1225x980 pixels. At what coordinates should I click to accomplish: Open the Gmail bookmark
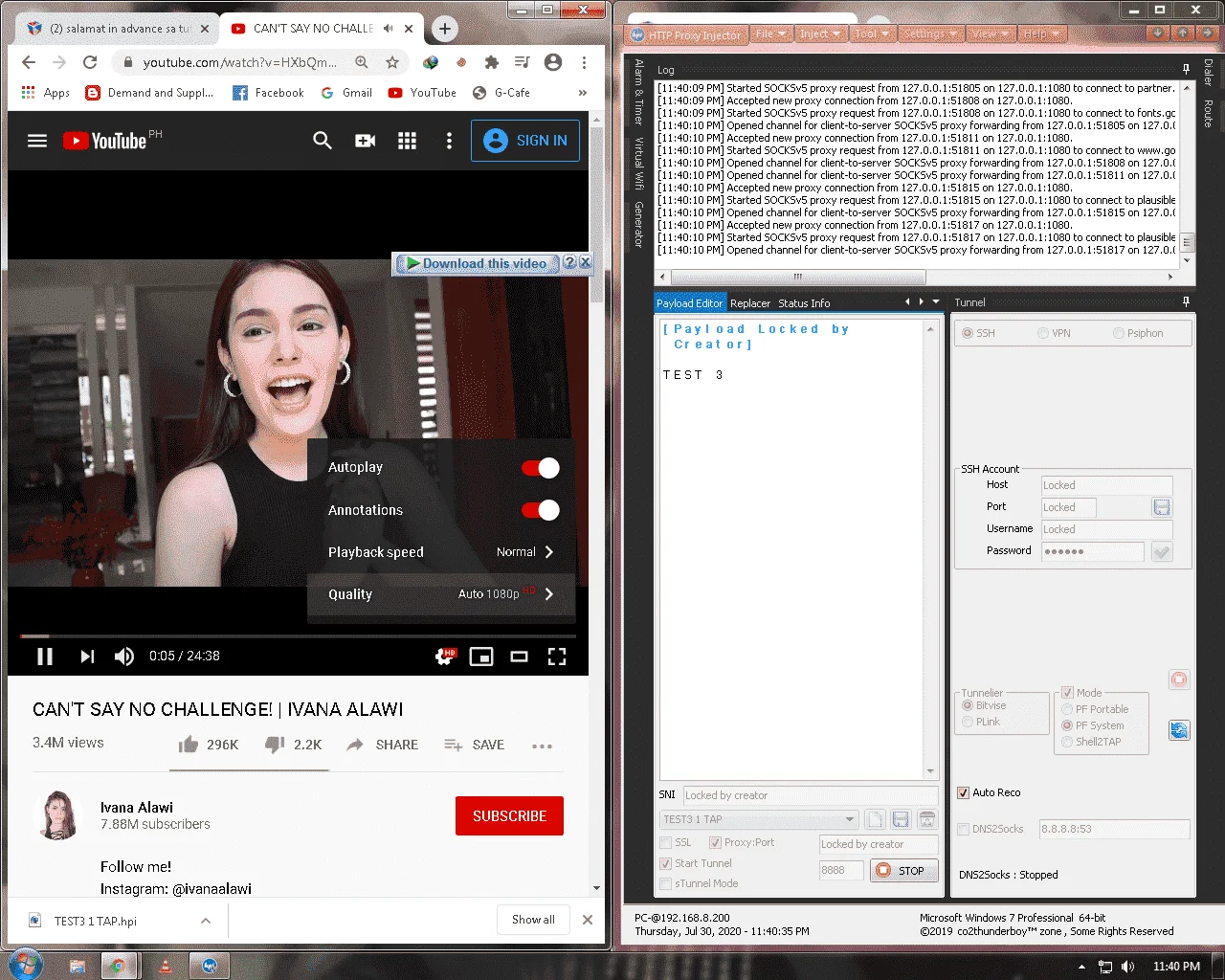click(x=346, y=93)
